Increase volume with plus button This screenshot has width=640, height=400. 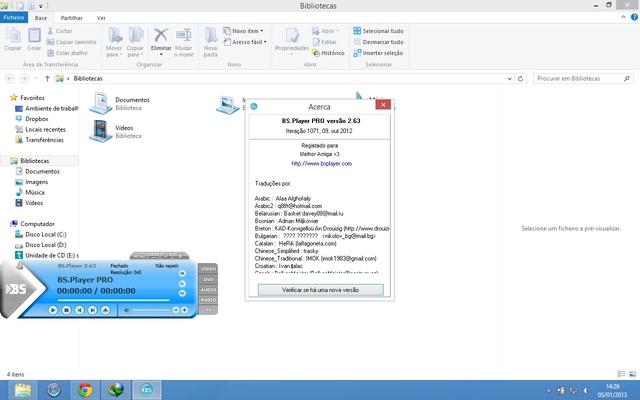(184, 310)
